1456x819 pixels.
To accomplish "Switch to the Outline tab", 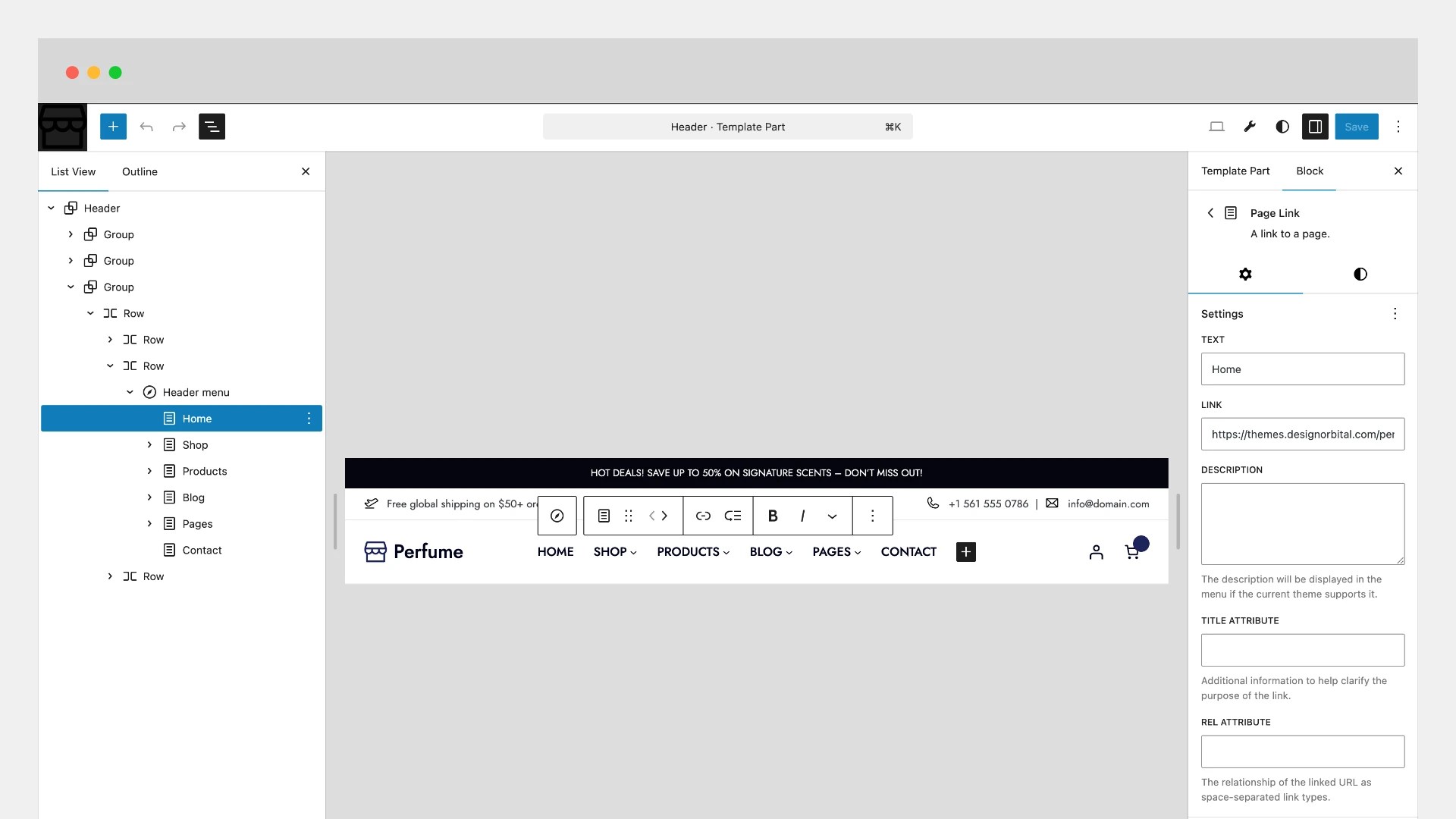I will tap(140, 171).
